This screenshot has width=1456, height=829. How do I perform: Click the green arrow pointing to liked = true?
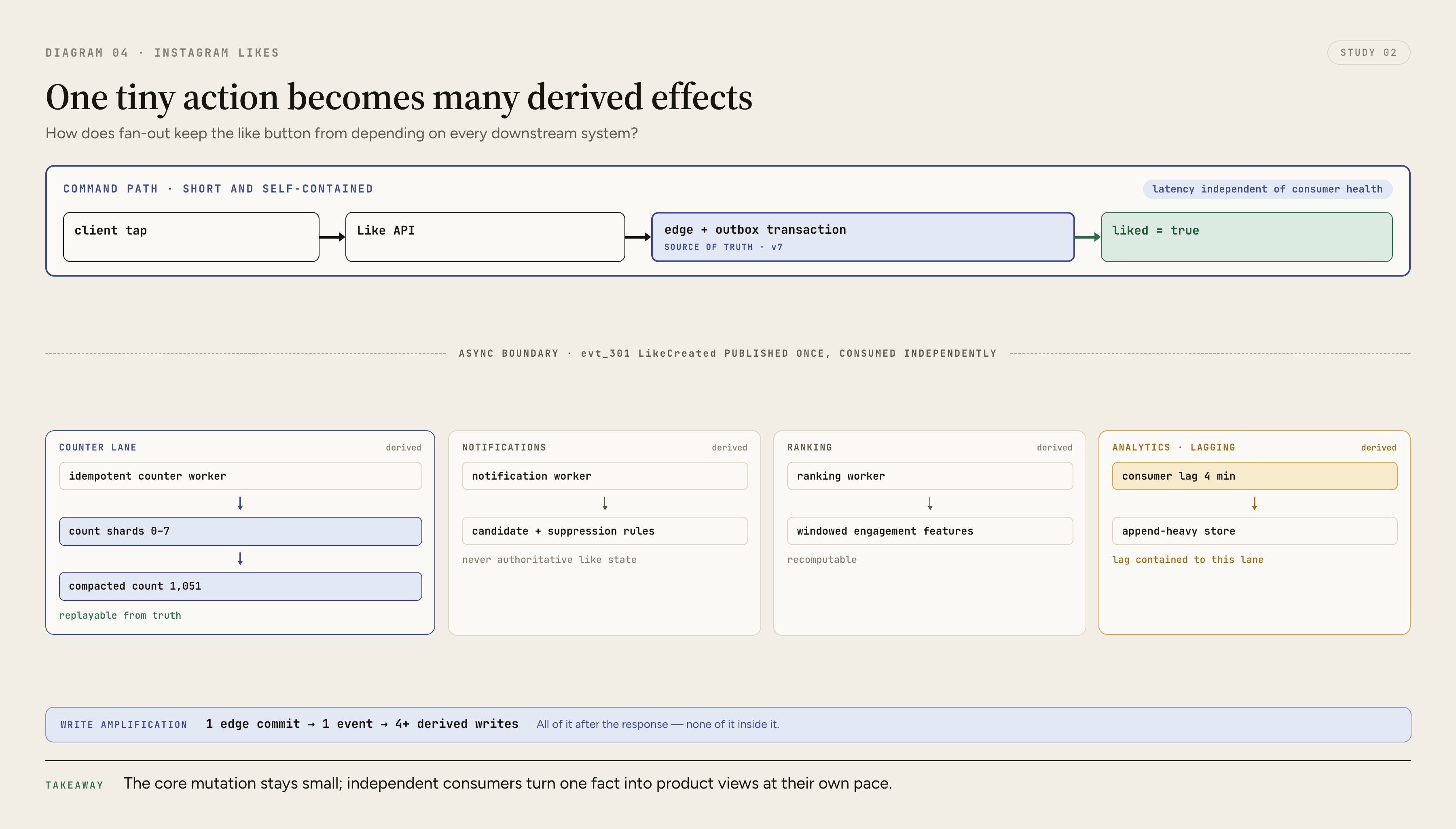(x=1088, y=237)
